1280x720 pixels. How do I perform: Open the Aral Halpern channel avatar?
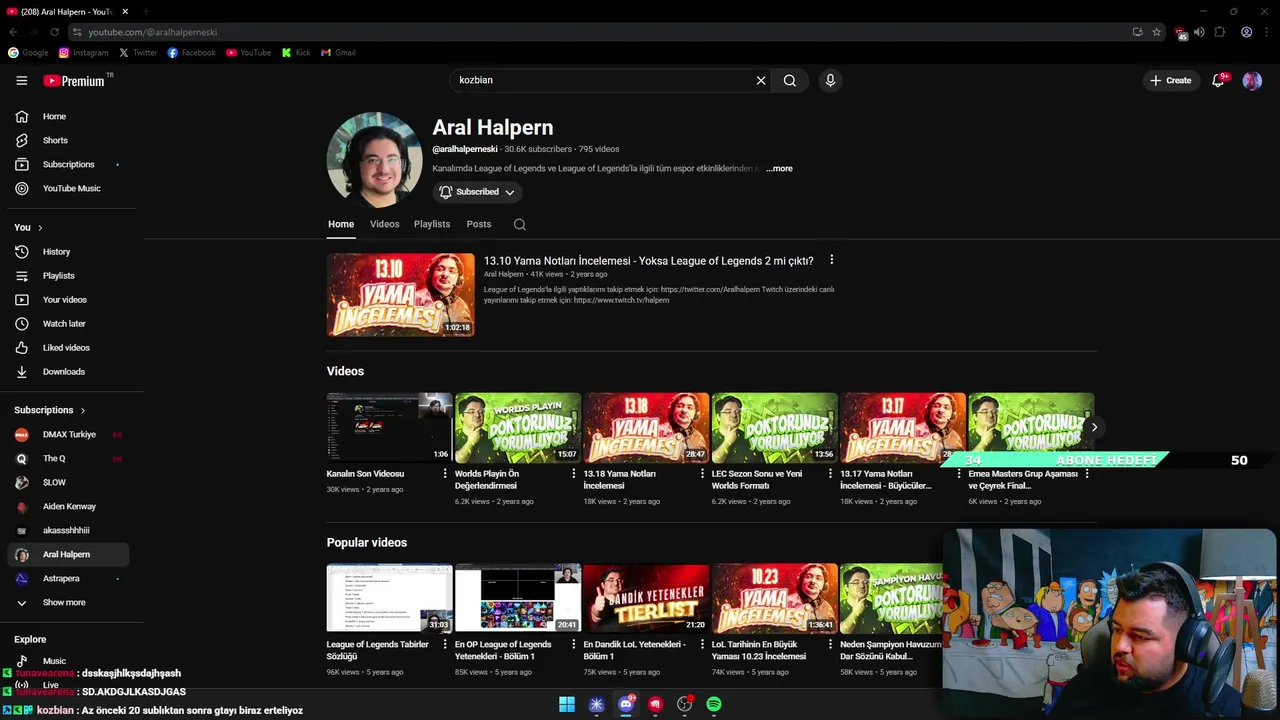375,160
